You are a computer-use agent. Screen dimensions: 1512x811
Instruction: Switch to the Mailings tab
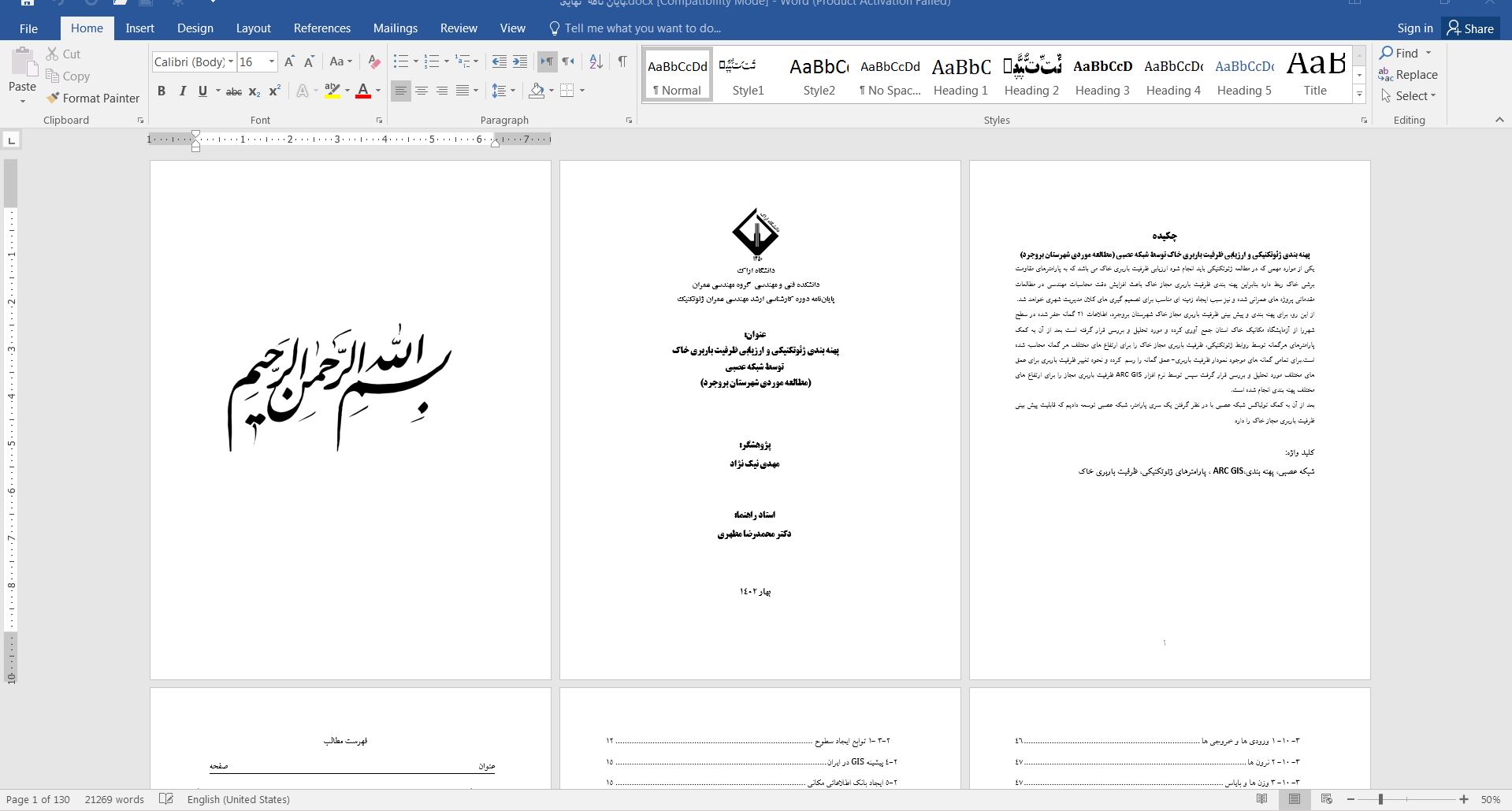[395, 28]
